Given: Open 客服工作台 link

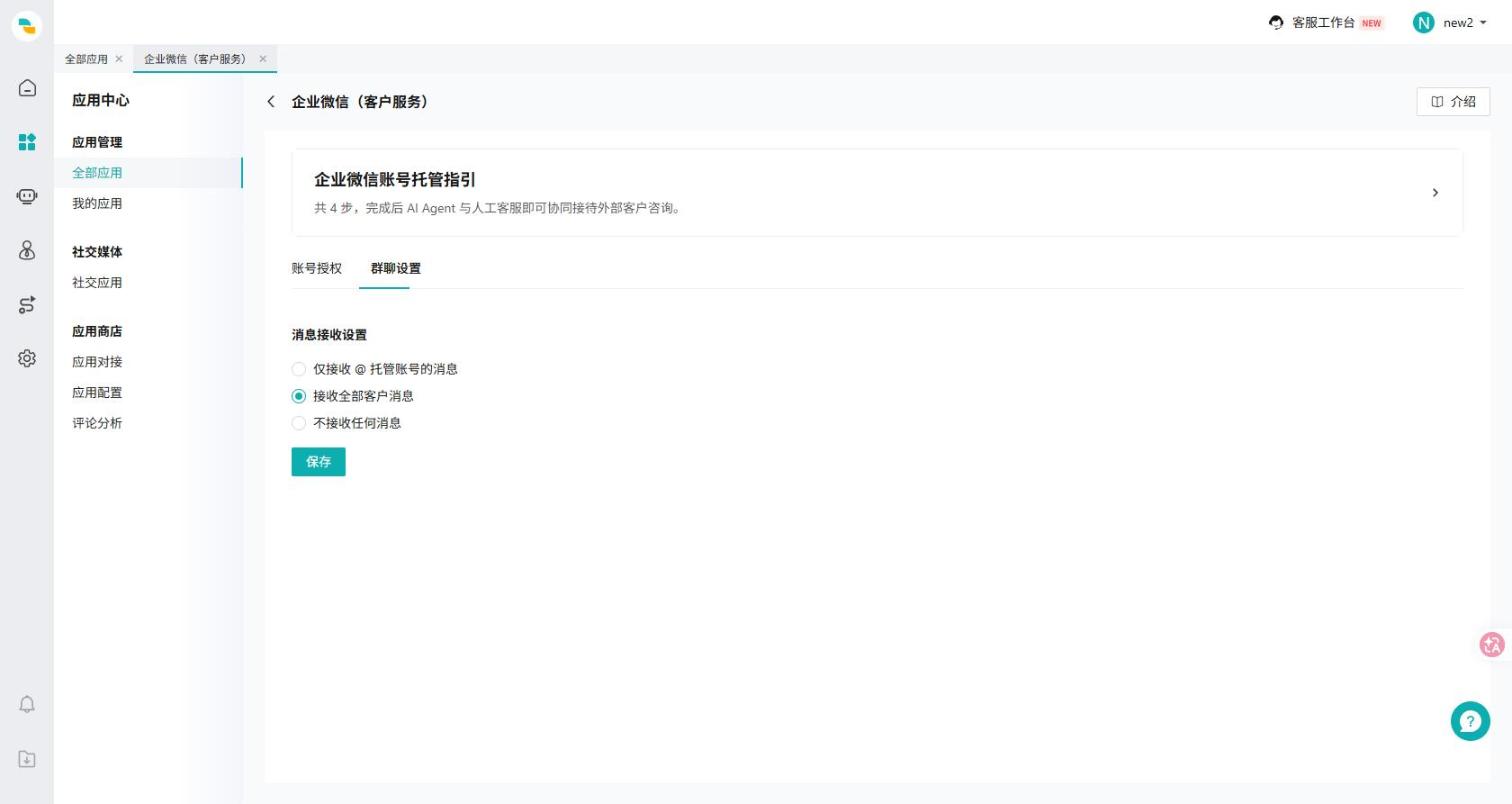Looking at the screenshot, I should pos(1323,22).
